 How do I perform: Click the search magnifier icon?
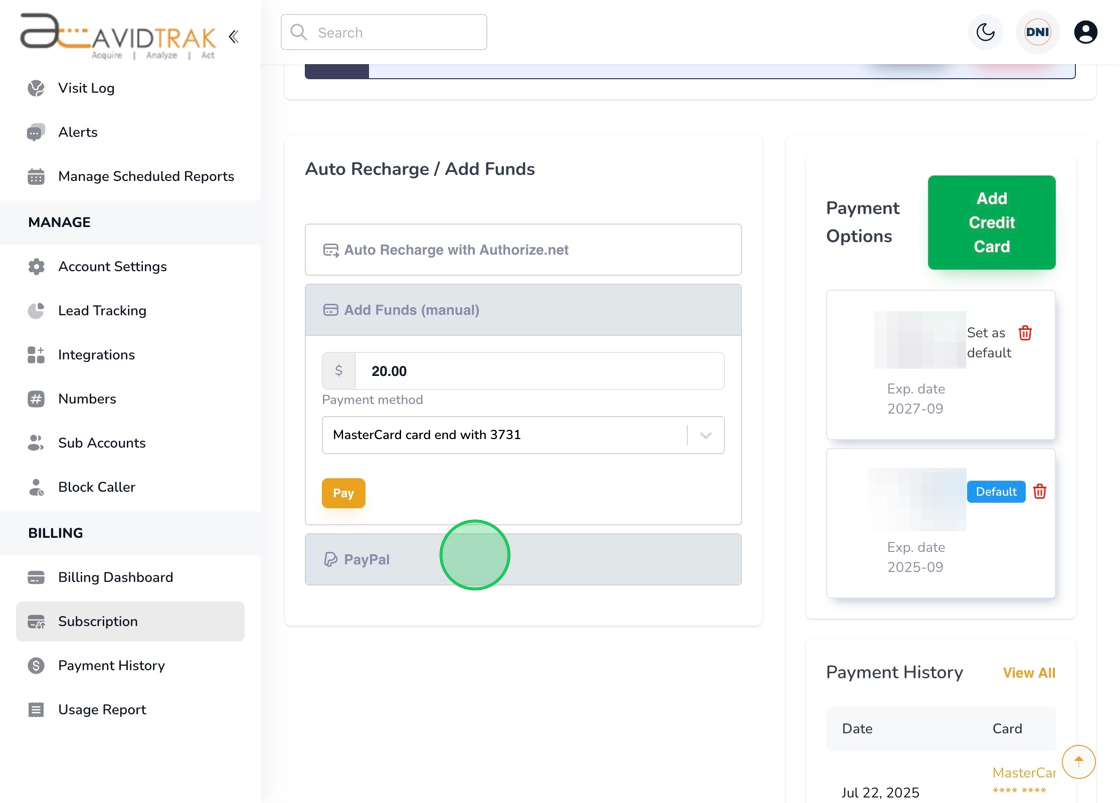tap(299, 32)
